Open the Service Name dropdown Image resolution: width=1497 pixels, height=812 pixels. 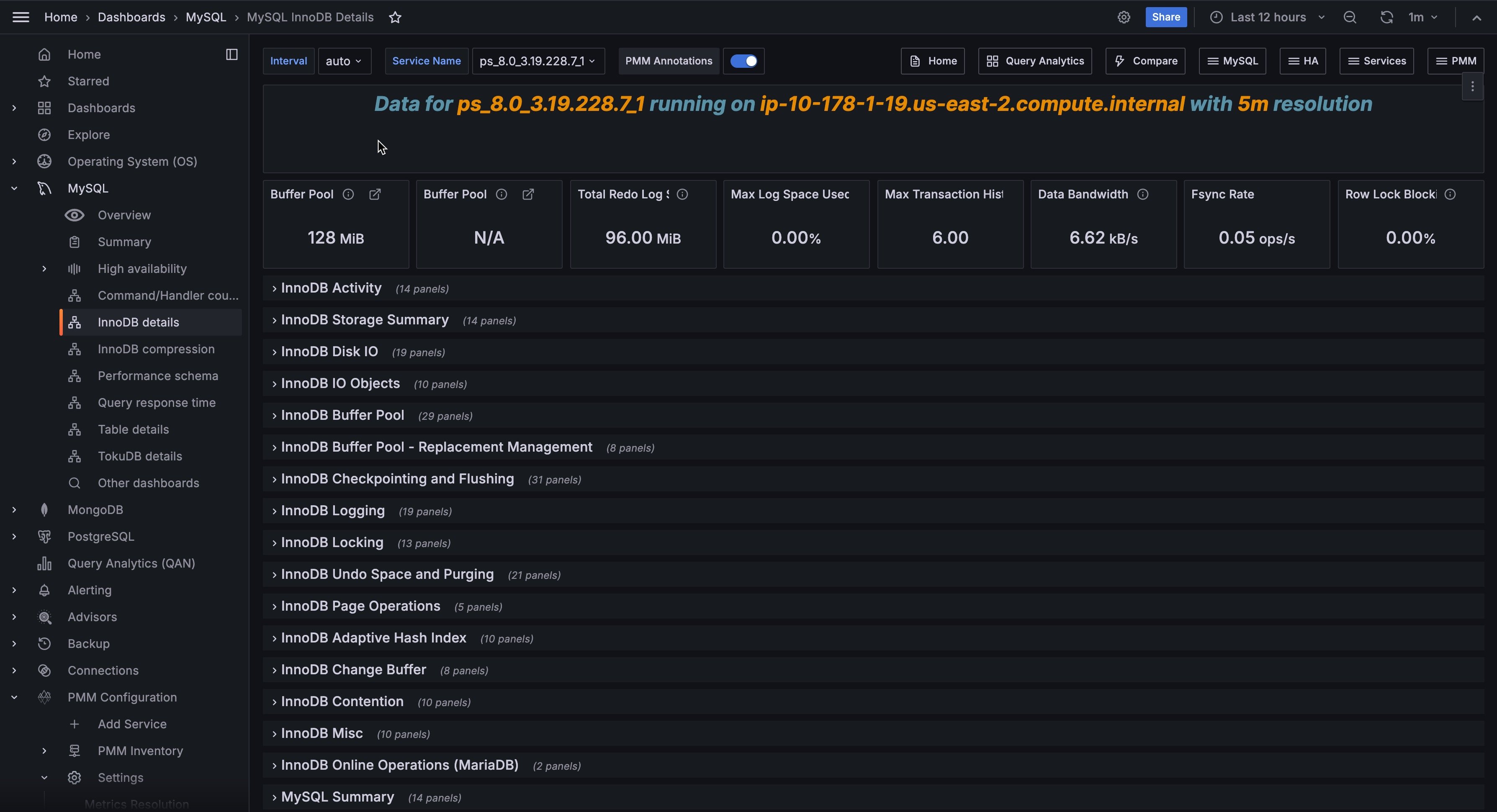tap(538, 61)
